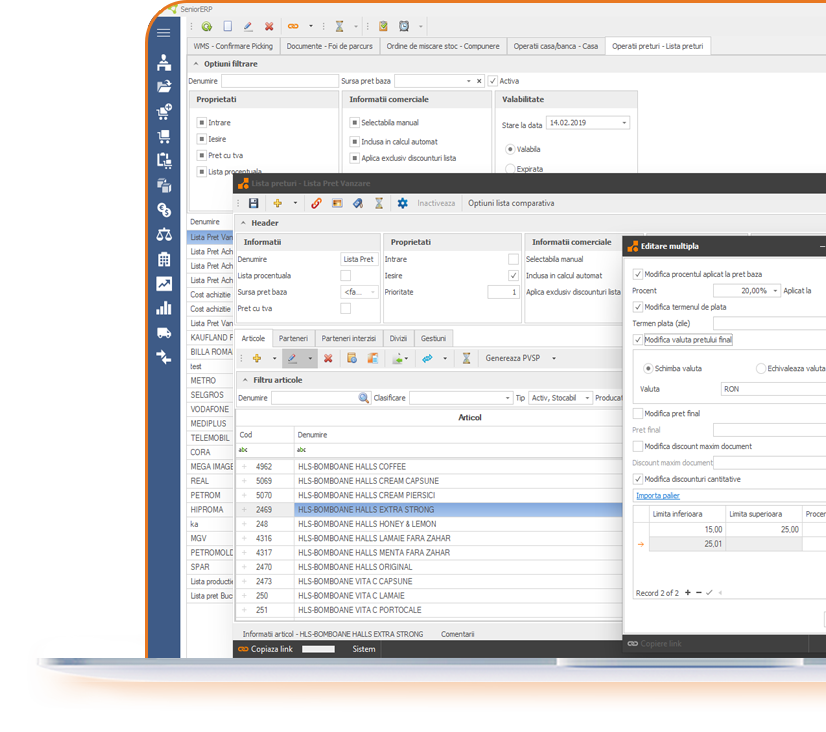Click the green Refresh icon in the top toolbar
Viewport: 826px width, 732px height.
(205, 27)
